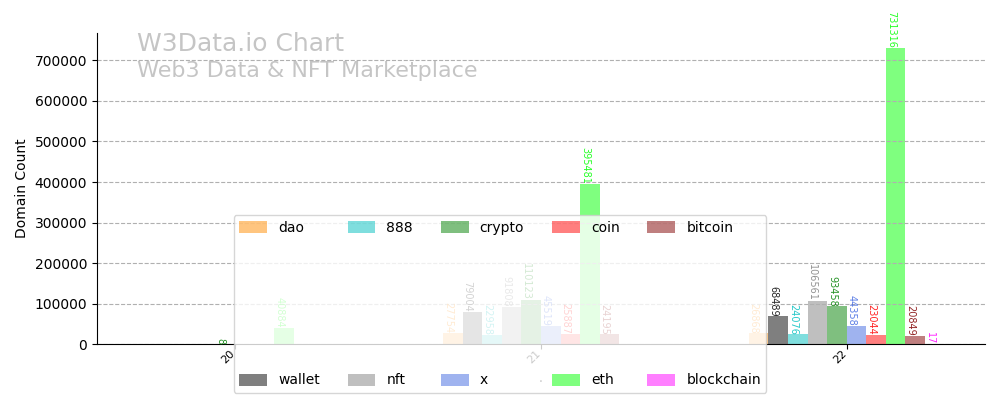
Task: Click the 888 legend color swatch
Action: tap(361, 227)
